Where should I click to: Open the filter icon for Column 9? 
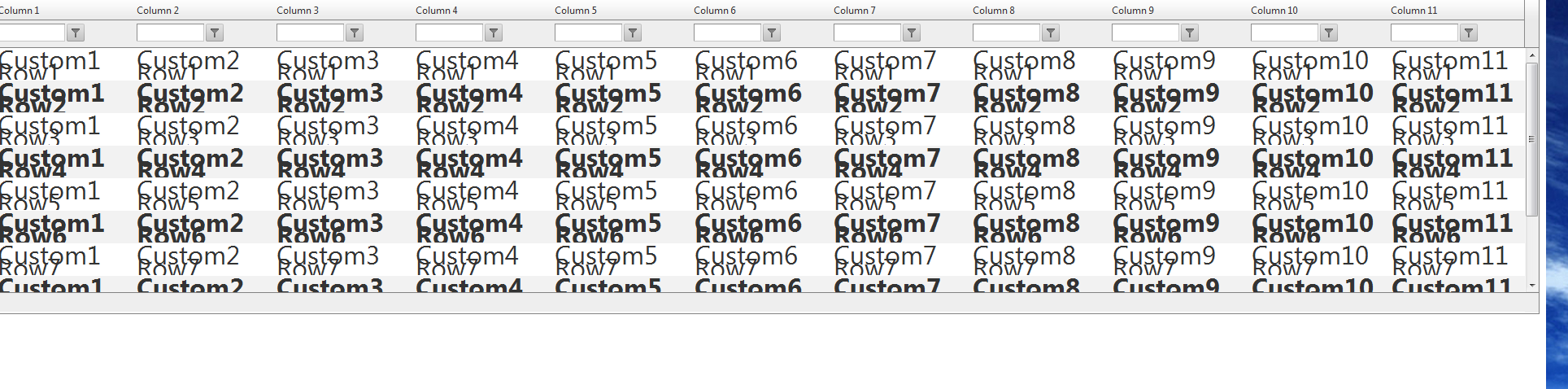1190,33
